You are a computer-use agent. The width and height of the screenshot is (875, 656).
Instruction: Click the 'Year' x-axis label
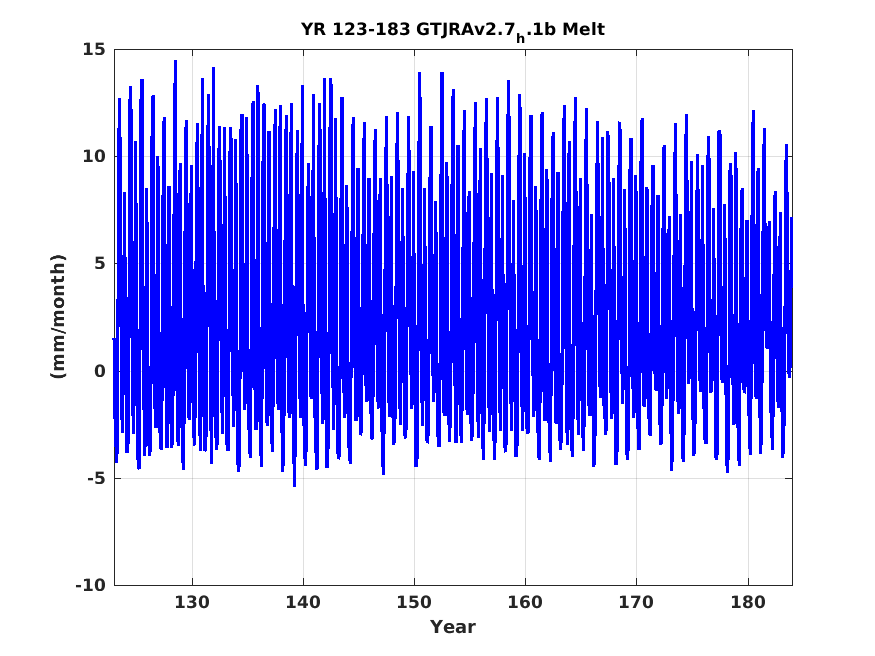453,627
